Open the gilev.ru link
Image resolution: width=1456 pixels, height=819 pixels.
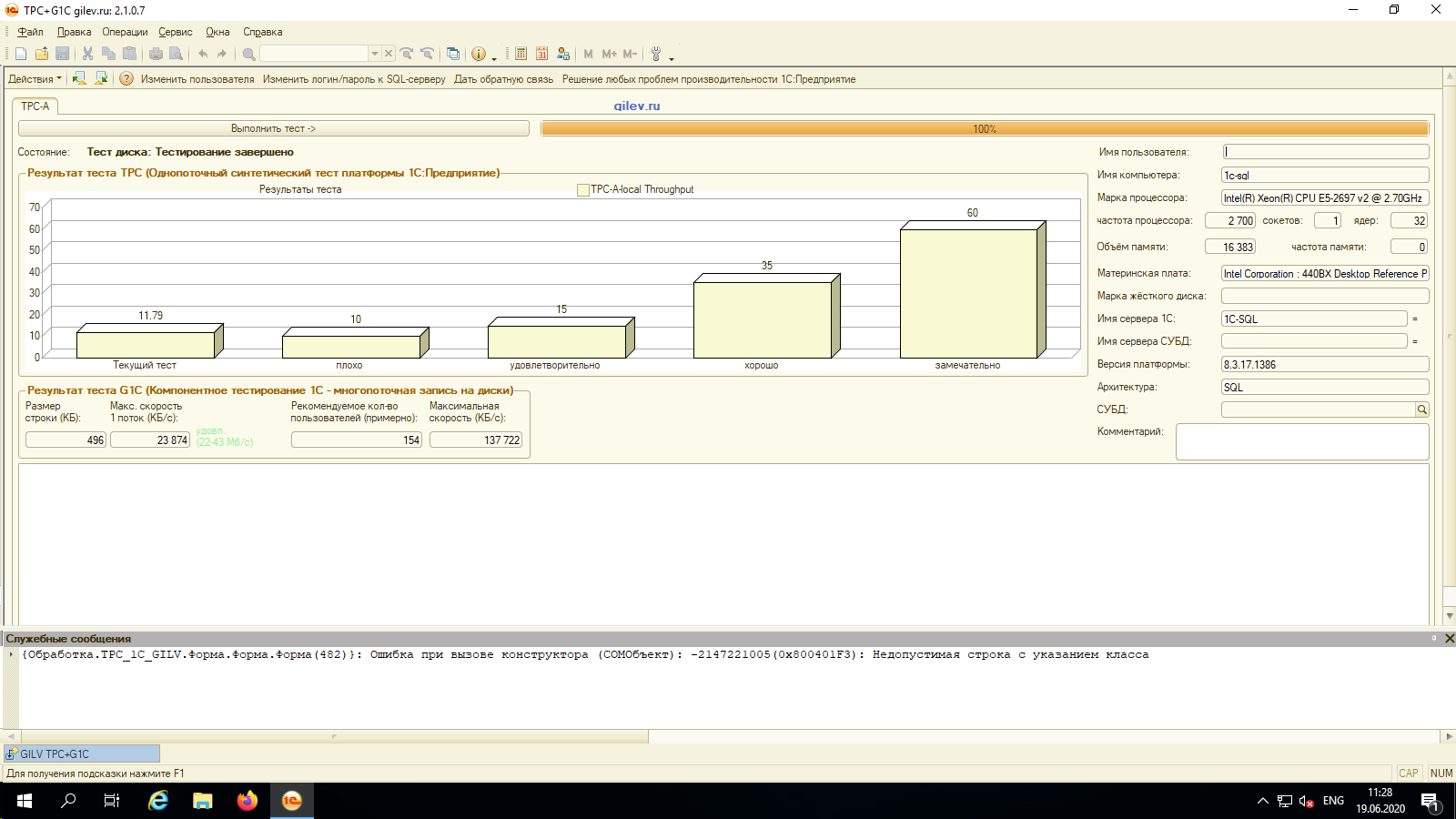(637, 106)
